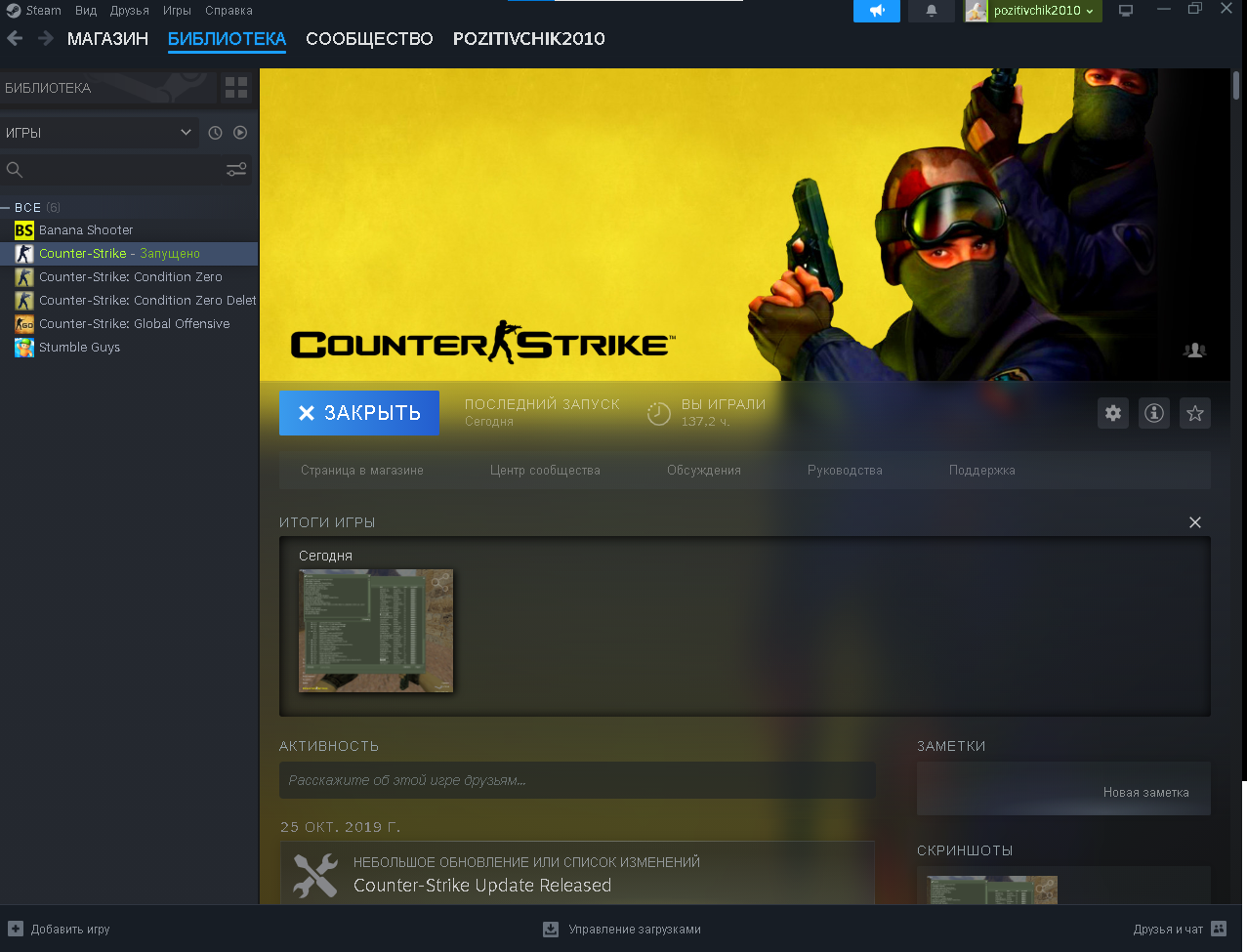This screenshot has width=1247, height=952.
Task: Click the recent activity clock icon
Action: [x=215, y=133]
